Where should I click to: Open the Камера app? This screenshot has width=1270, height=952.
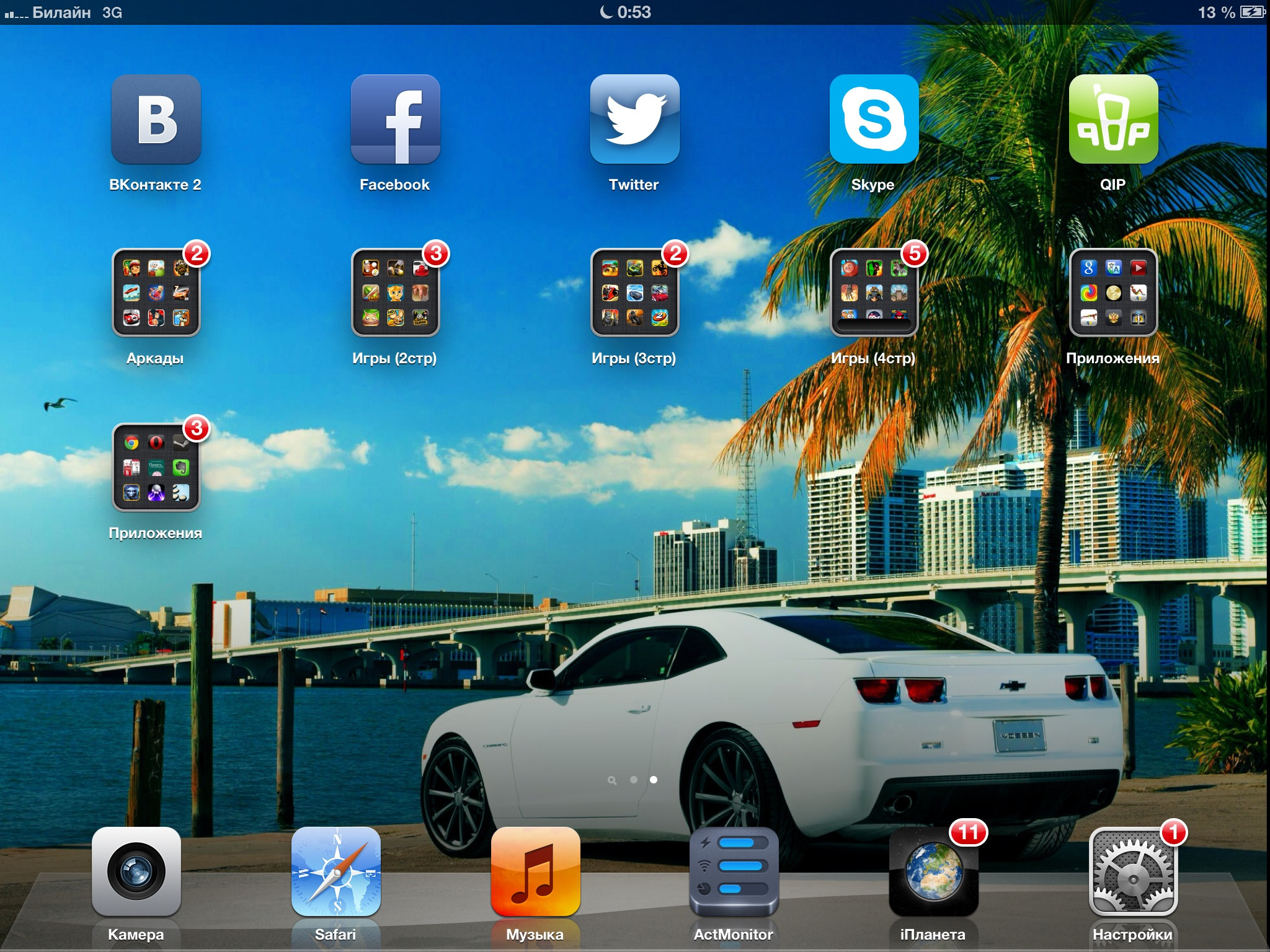tap(136, 871)
